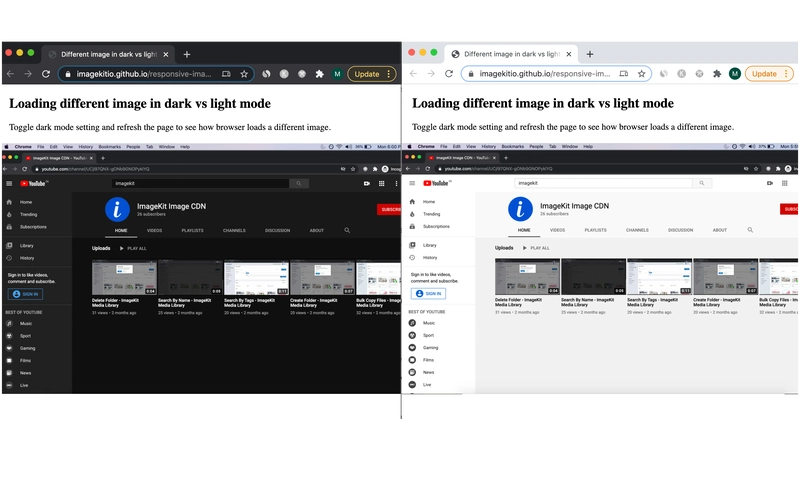Open 'Delete Folder' video thumbnail in dark screenshot
This screenshot has height=500, width=800.
click(124, 277)
